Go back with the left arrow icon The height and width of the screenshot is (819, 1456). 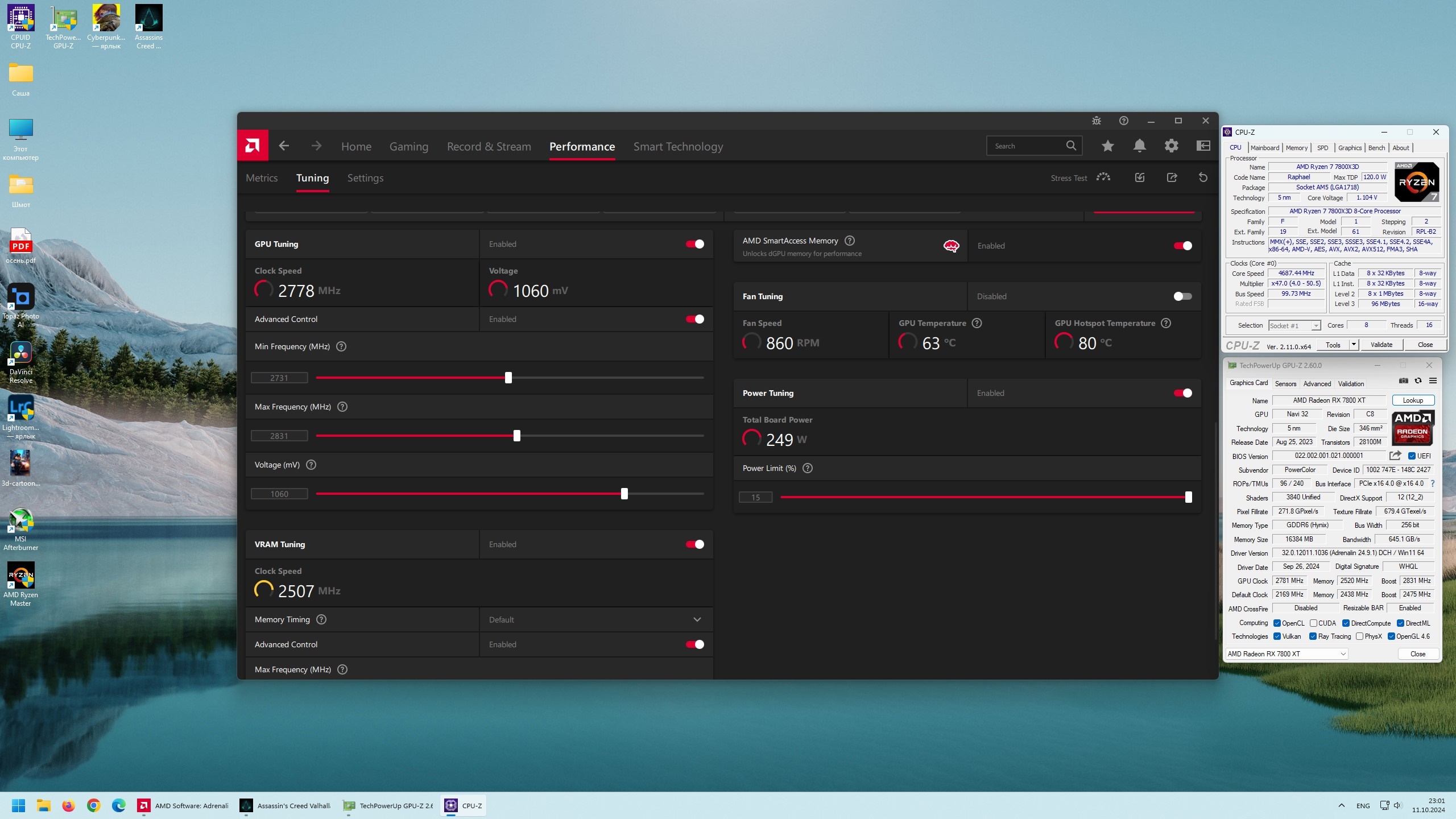pos(284,146)
